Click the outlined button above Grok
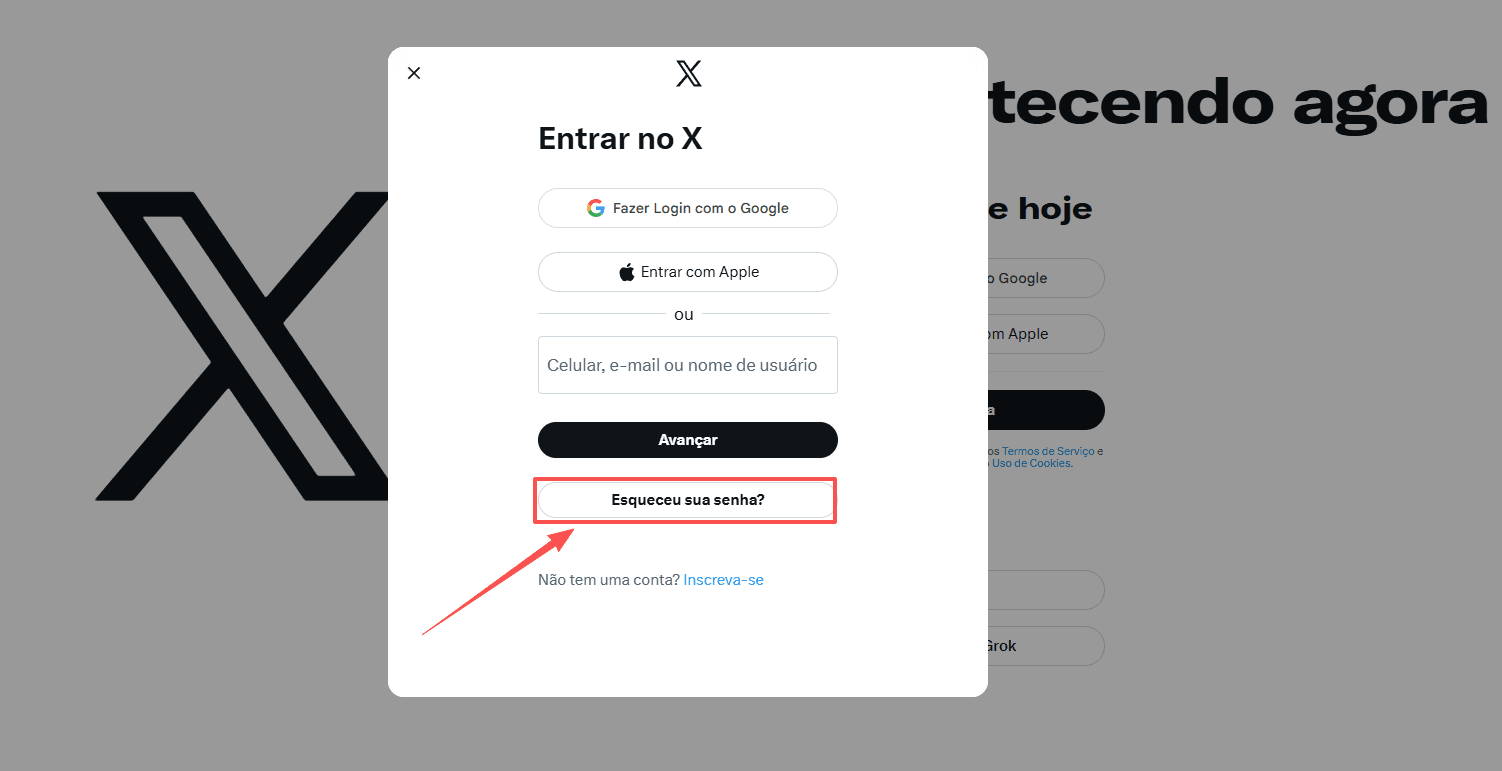The width and height of the screenshot is (1502, 771). (1046, 590)
